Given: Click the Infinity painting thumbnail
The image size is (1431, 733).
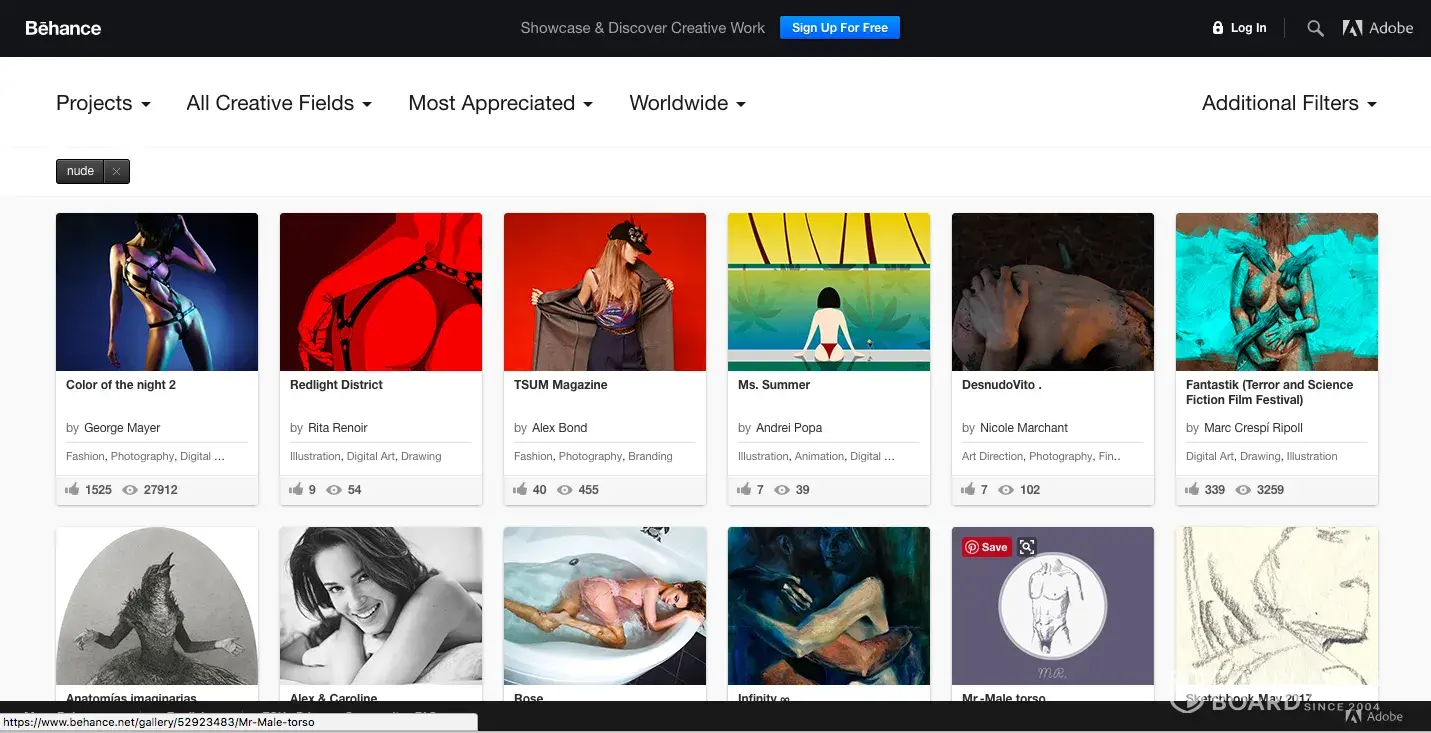Looking at the screenshot, I should pos(829,606).
